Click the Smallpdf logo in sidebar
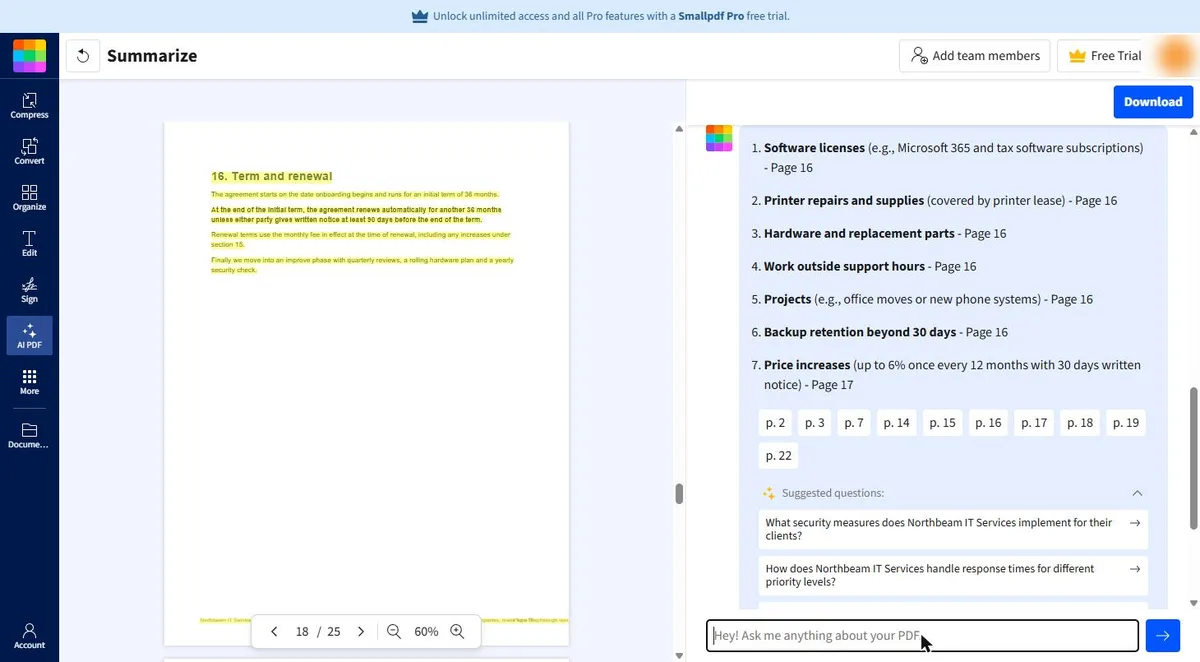Image resolution: width=1200 pixels, height=662 pixels. coord(29,56)
